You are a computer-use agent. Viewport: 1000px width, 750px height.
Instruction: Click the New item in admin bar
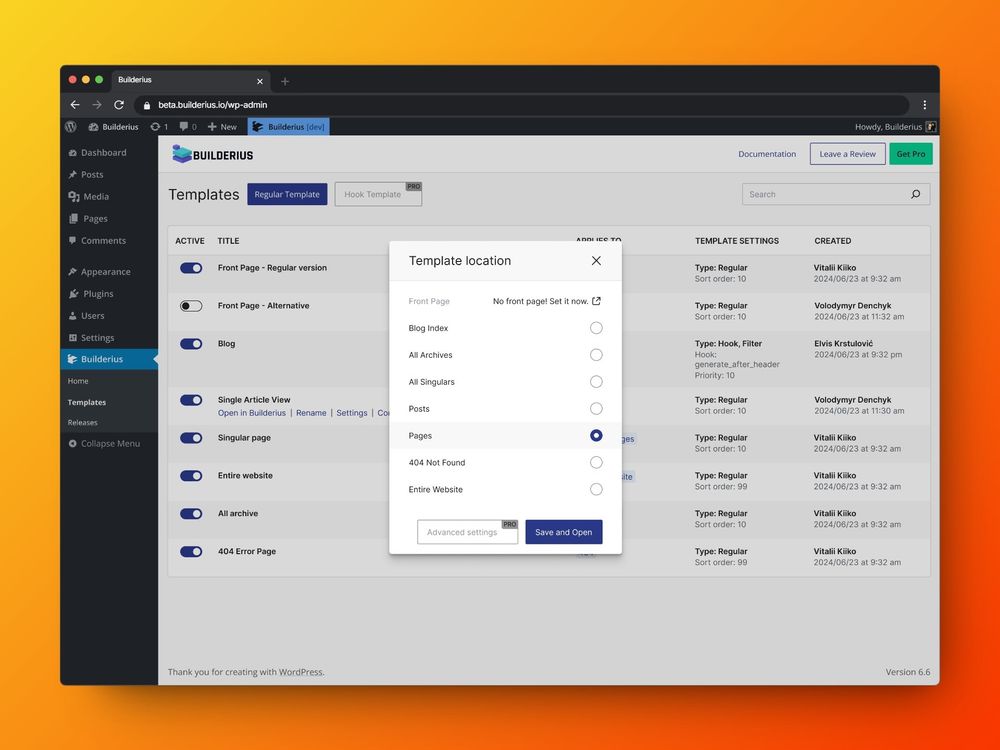[222, 126]
